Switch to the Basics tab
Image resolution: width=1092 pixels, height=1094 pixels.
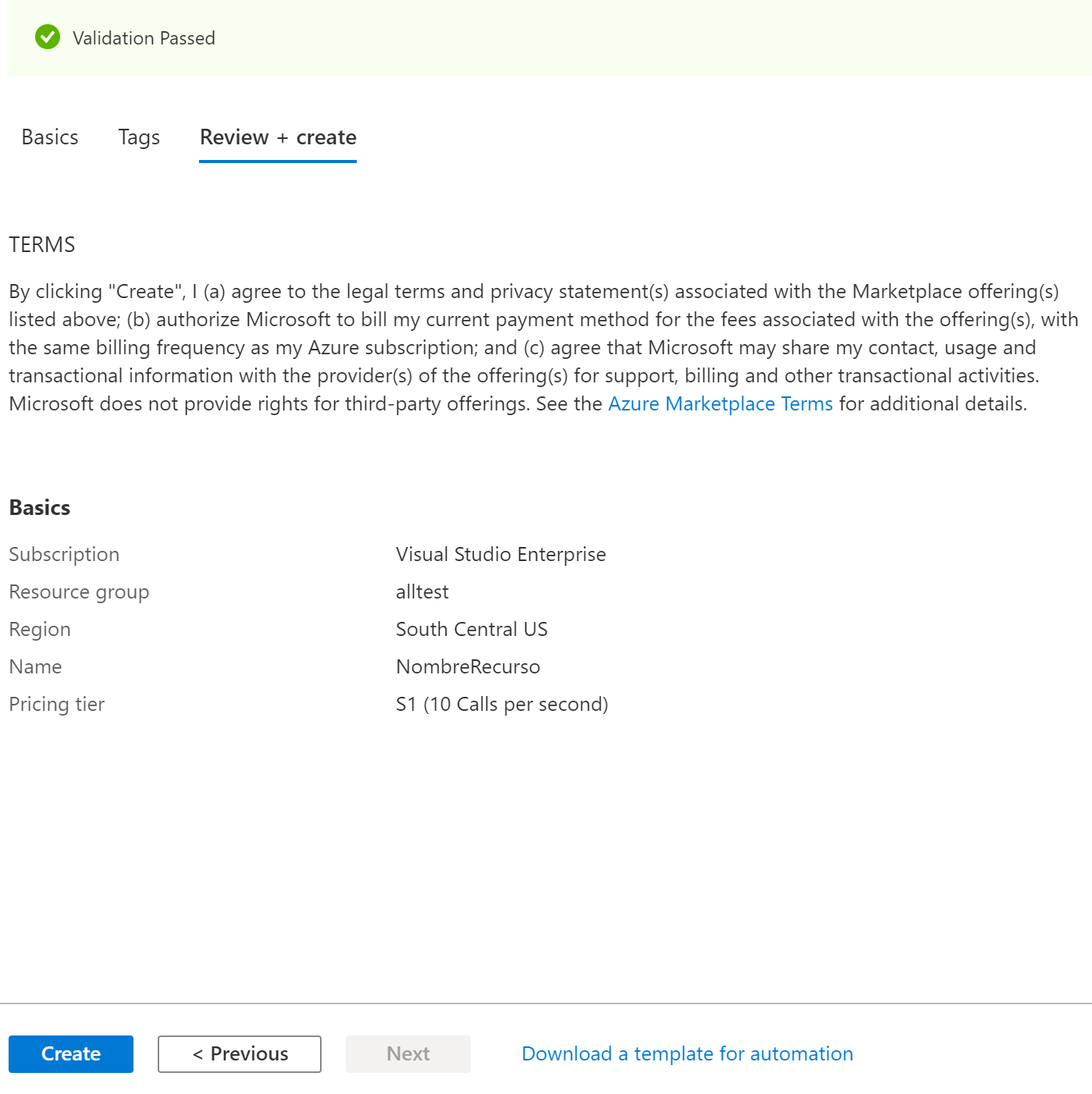pyautogui.click(x=50, y=137)
